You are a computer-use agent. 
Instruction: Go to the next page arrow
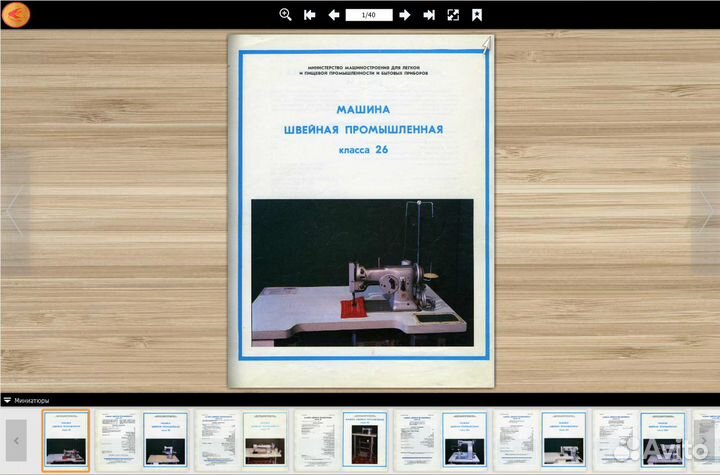coord(405,15)
